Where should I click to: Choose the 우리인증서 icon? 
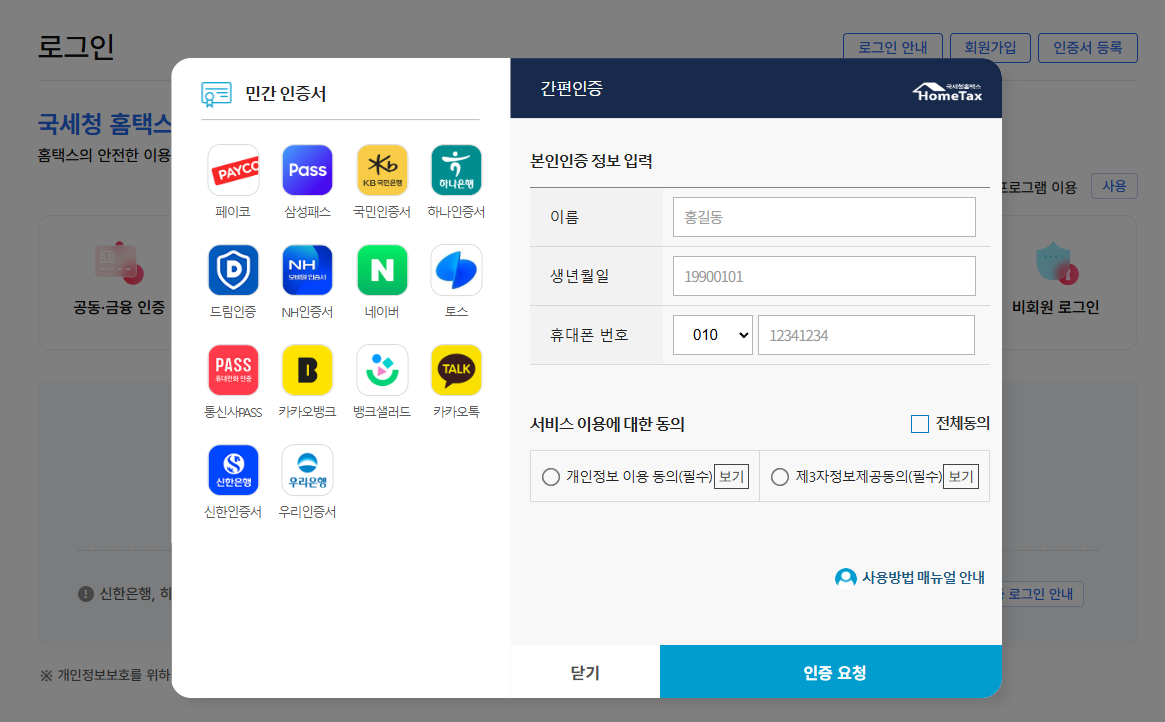308,470
